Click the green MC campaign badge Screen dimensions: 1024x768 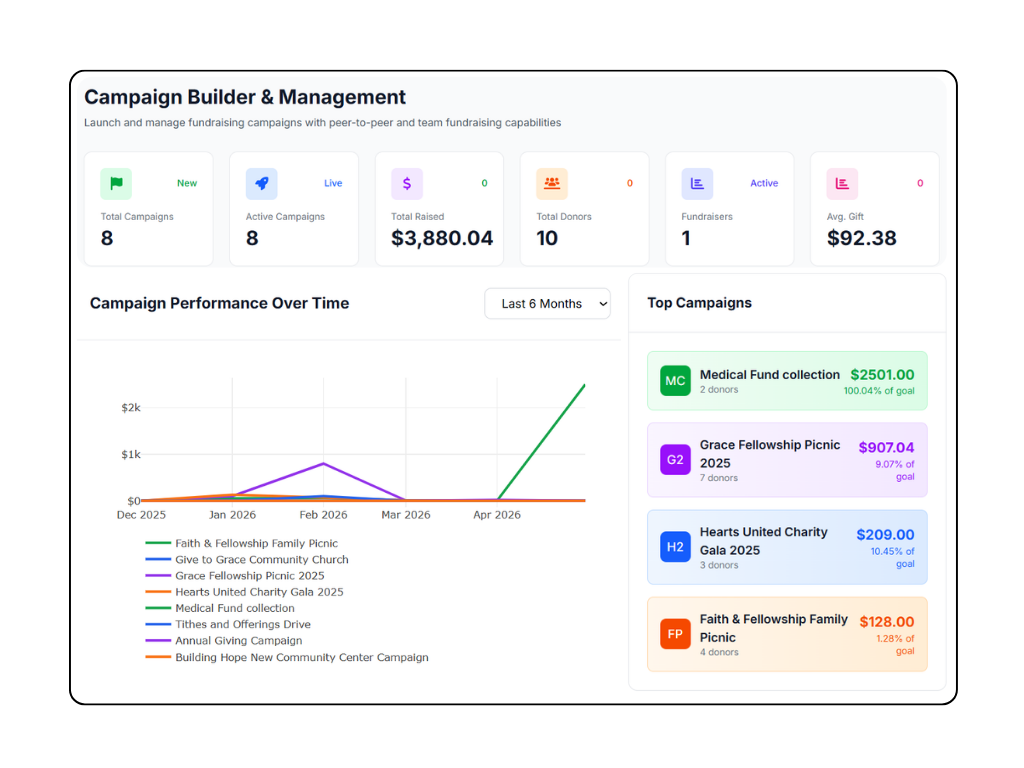point(675,381)
